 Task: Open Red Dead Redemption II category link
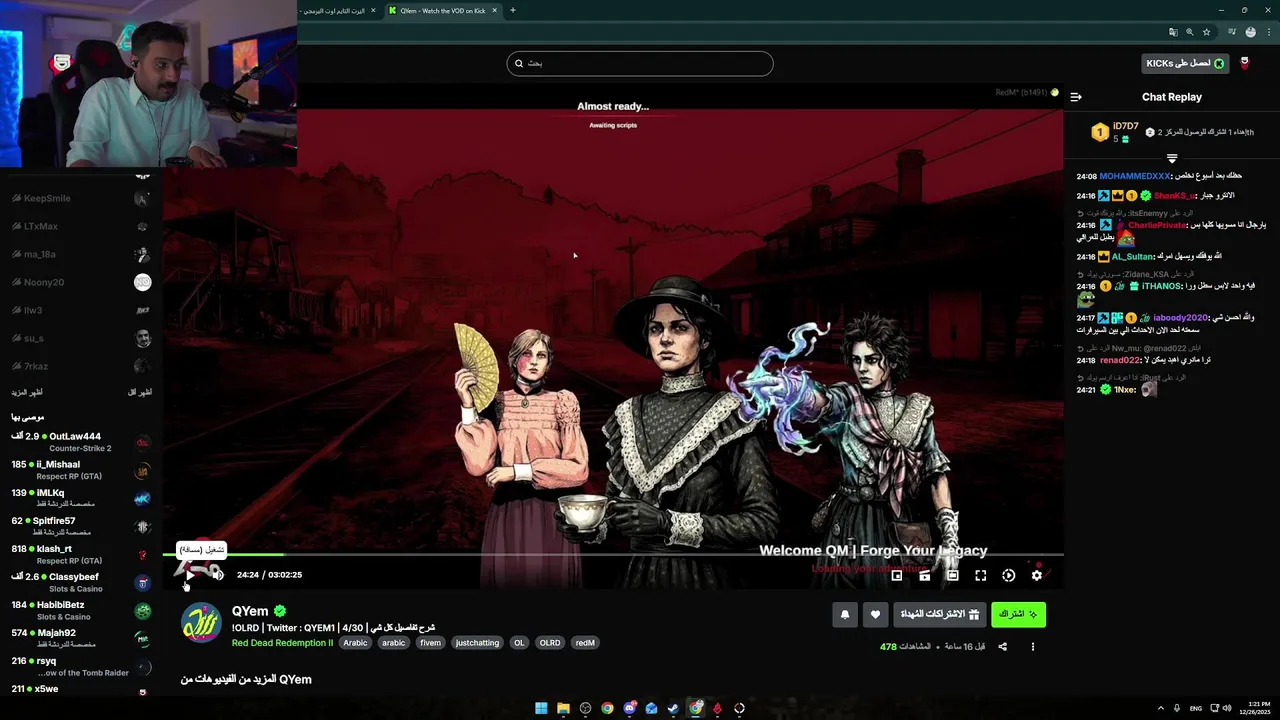click(x=282, y=643)
